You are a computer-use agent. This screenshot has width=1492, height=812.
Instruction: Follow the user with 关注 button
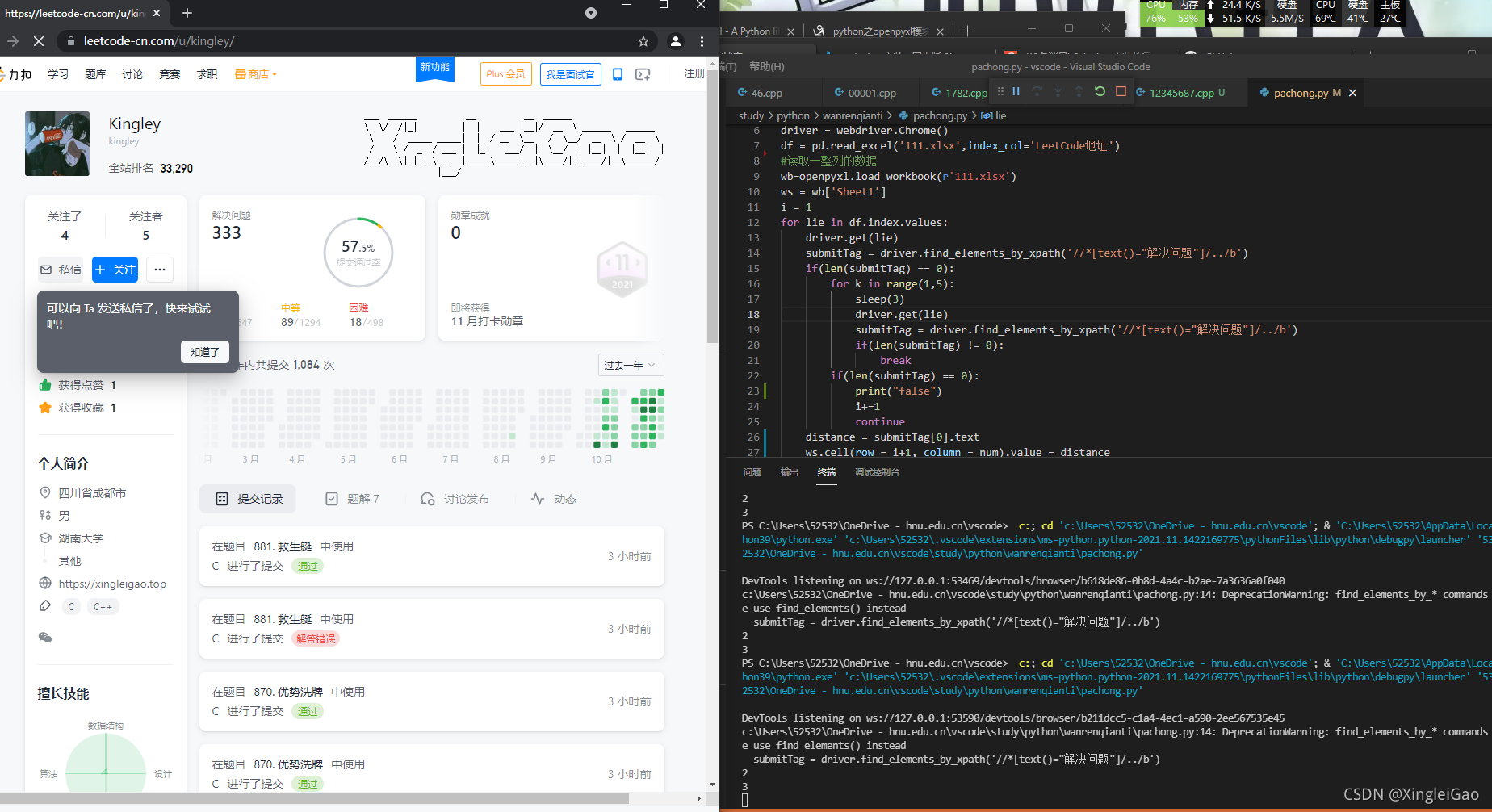(x=115, y=270)
